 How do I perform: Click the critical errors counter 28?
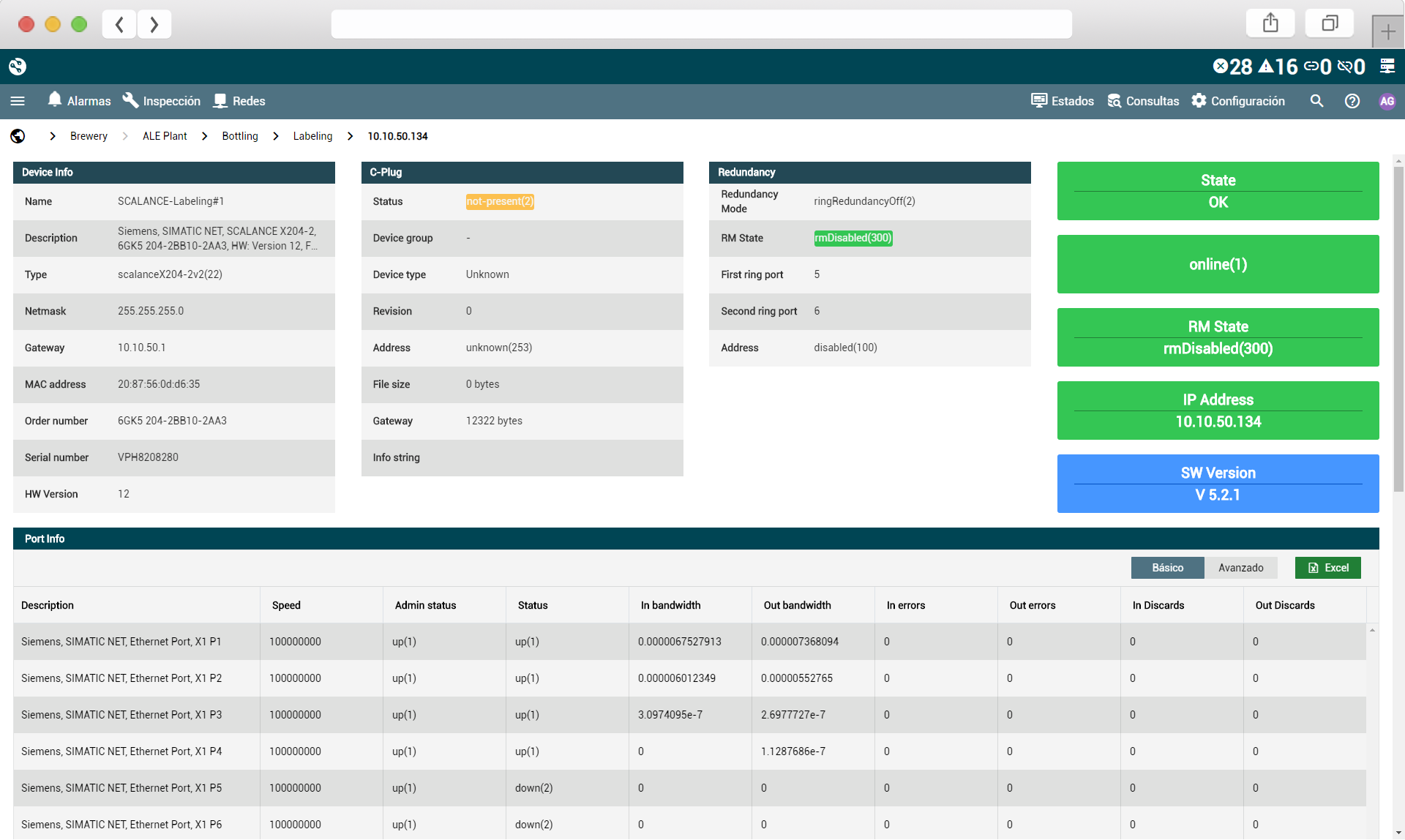point(1233,67)
